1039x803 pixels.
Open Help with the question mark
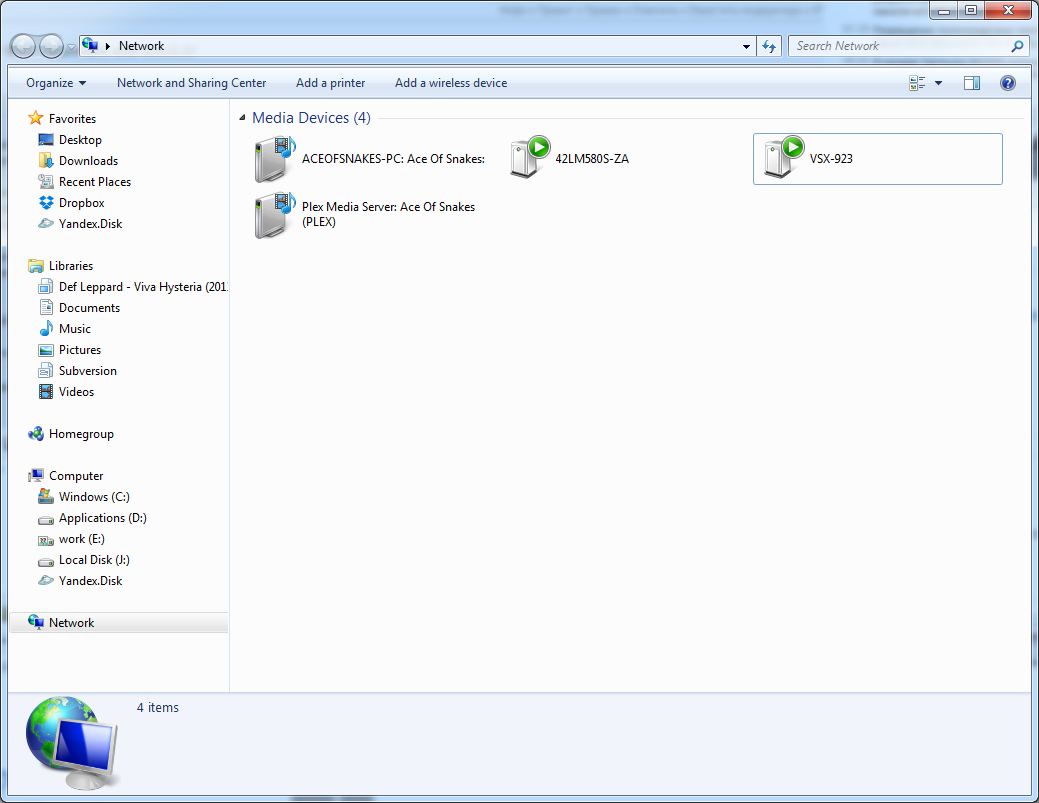pos(1007,83)
